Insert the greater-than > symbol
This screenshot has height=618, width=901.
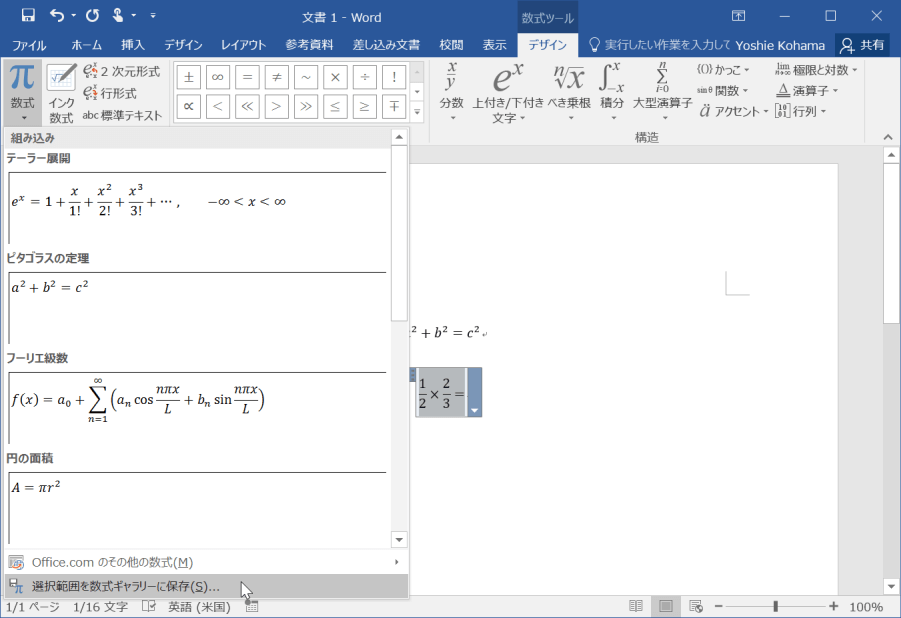[276, 106]
